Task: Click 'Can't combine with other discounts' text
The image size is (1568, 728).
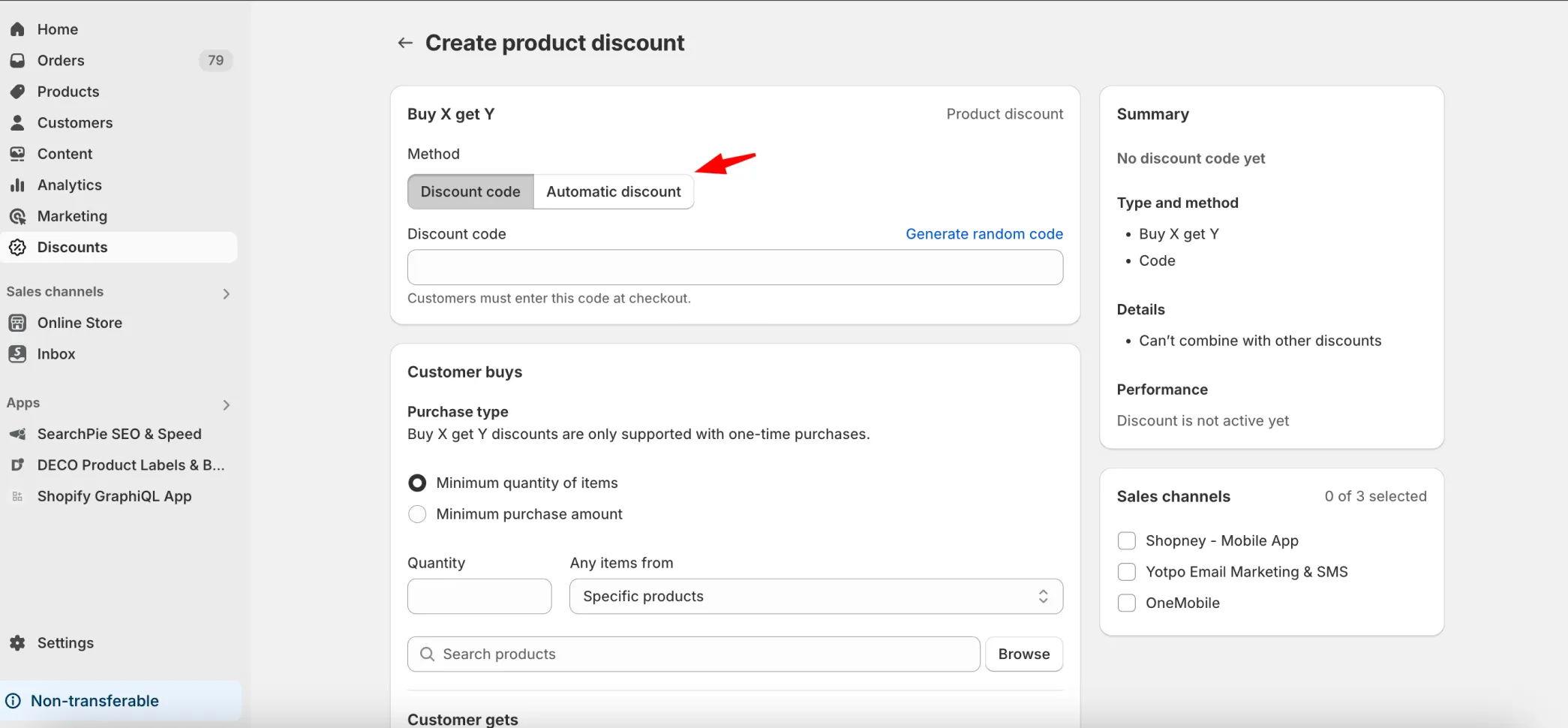Action: (x=1260, y=341)
